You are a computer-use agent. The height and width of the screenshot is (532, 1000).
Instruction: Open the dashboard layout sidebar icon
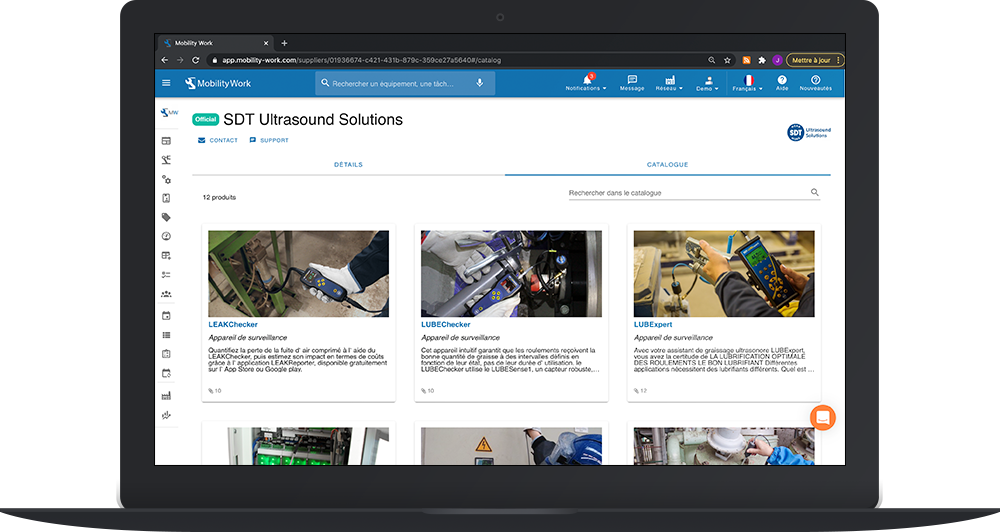tap(166, 141)
